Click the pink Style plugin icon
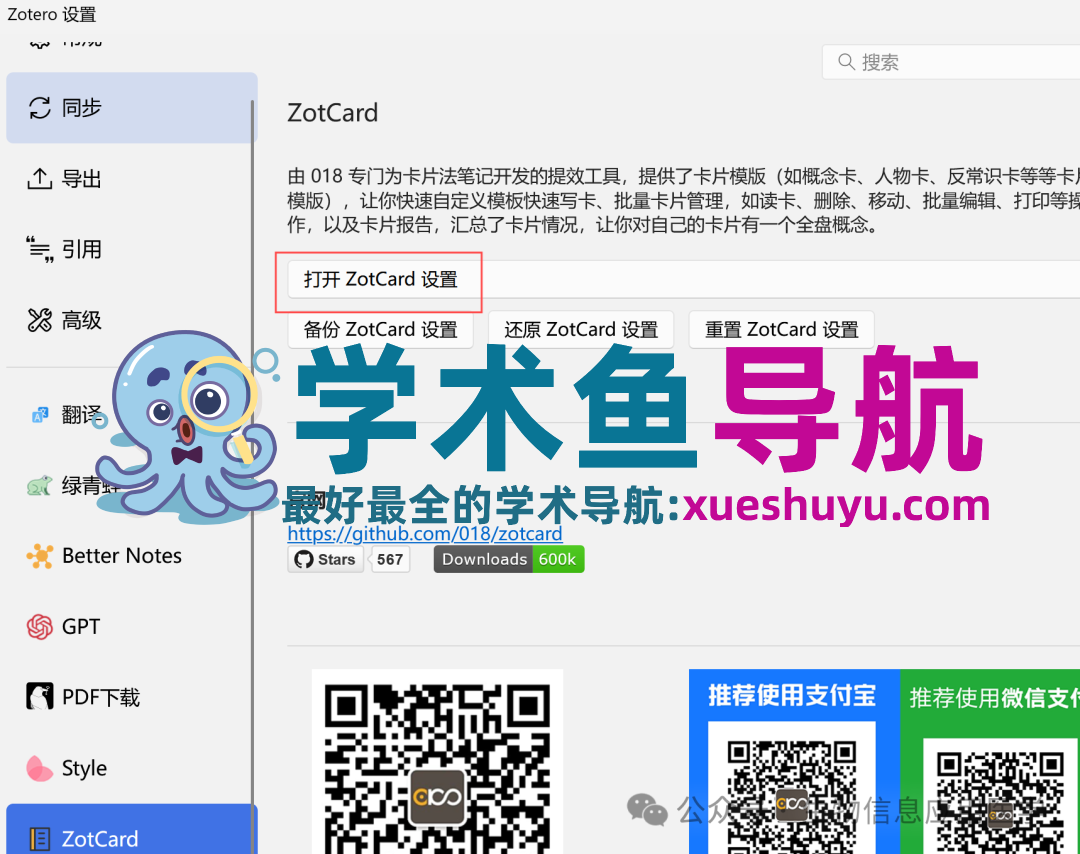The height and width of the screenshot is (854, 1080). tap(39, 769)
